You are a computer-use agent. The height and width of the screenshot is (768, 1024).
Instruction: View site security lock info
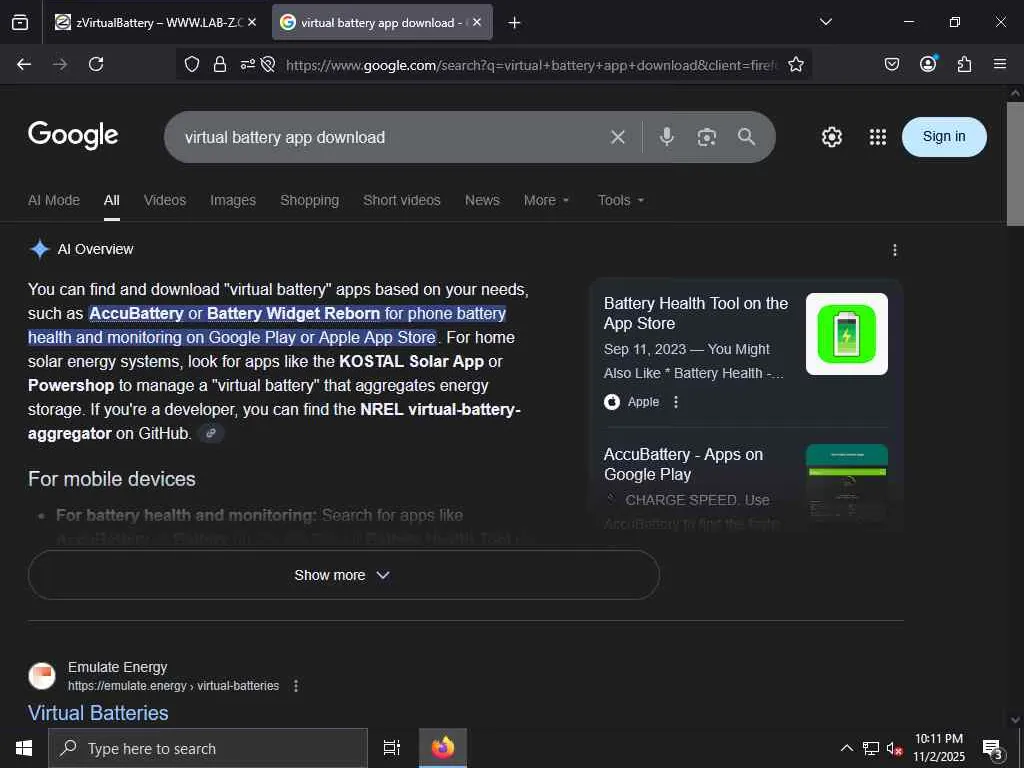pos(220,64)
